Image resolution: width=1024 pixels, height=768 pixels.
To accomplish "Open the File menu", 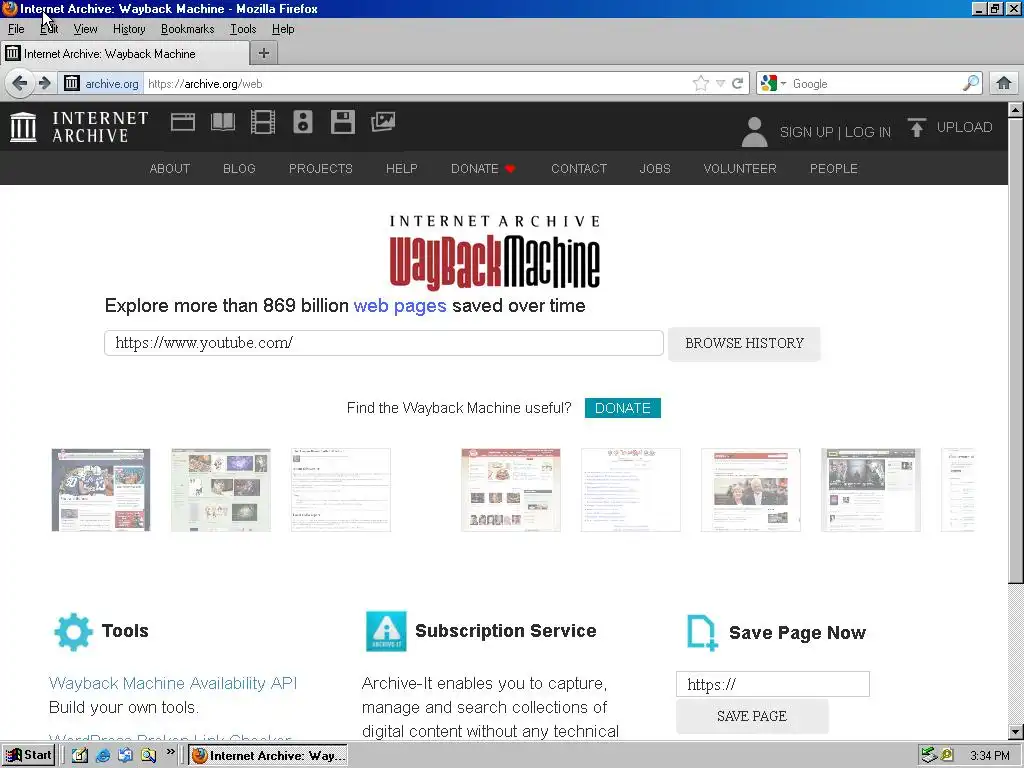I will click(x=16, y=29).
